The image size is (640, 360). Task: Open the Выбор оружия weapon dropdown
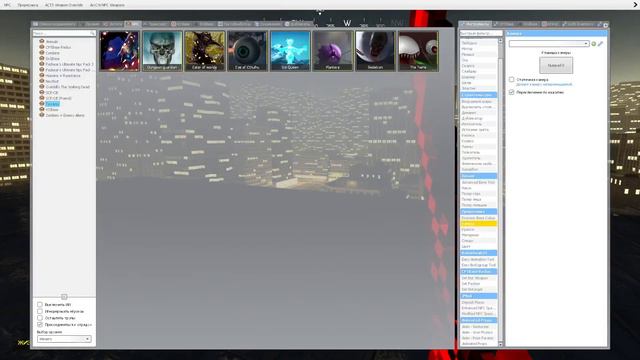64,339
